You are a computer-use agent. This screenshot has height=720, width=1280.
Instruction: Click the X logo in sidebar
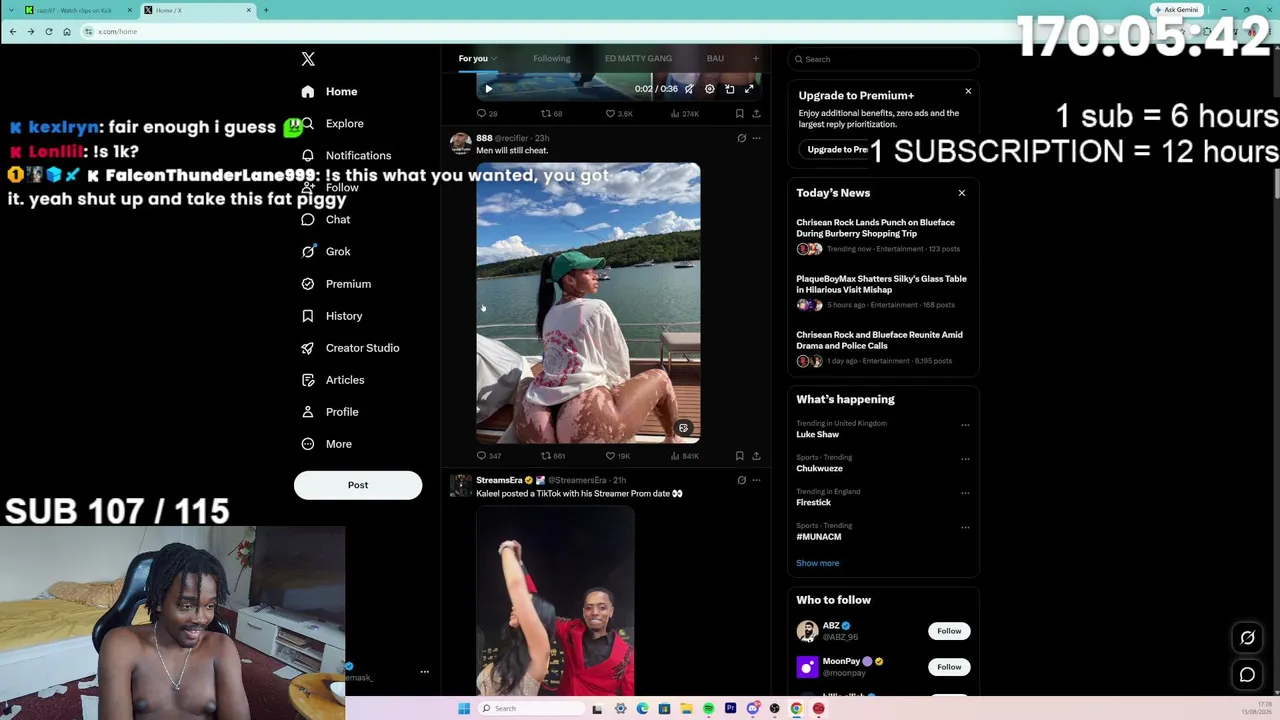tap(308, 59)
